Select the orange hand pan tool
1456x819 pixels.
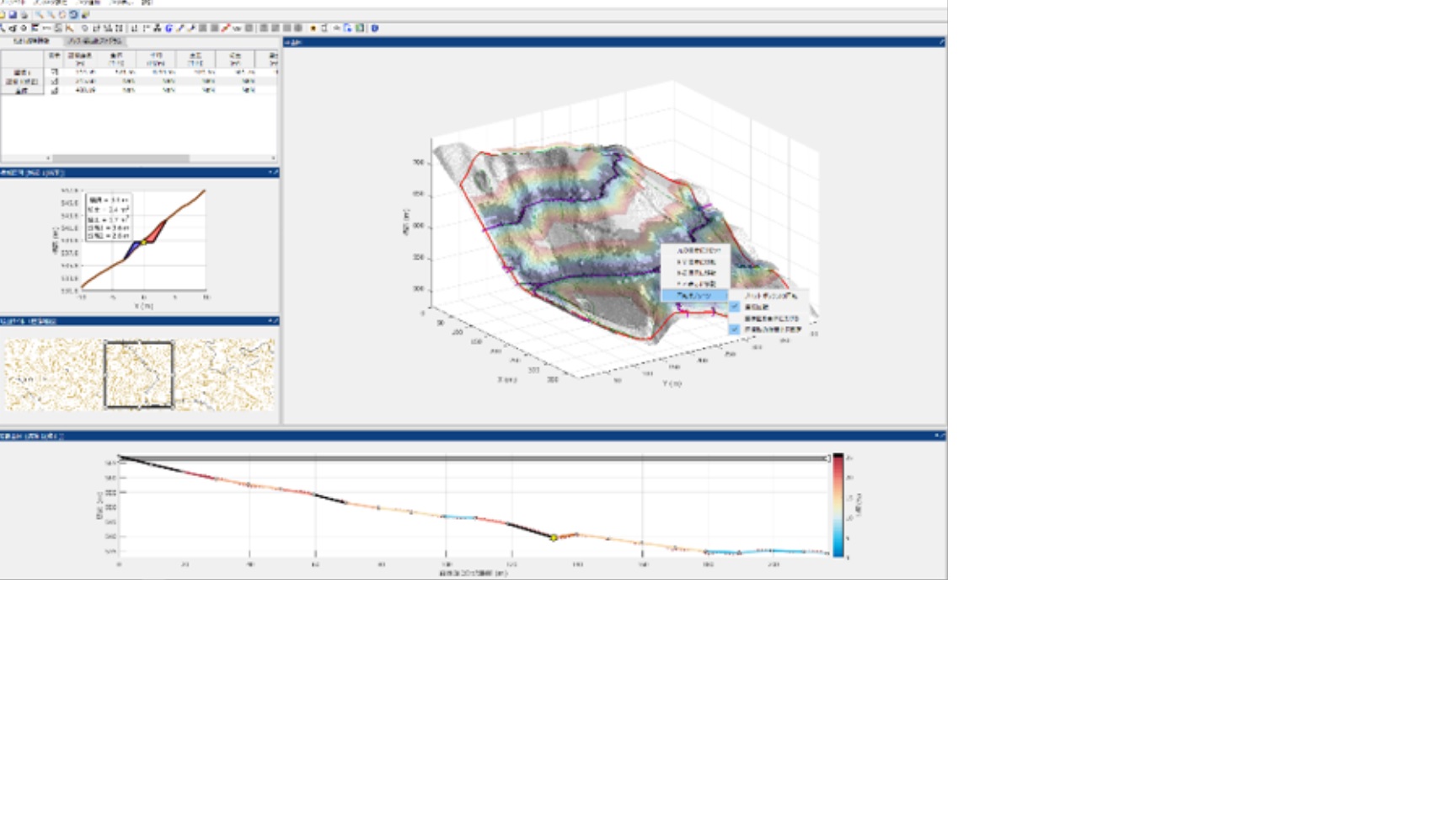coord(62,14)
